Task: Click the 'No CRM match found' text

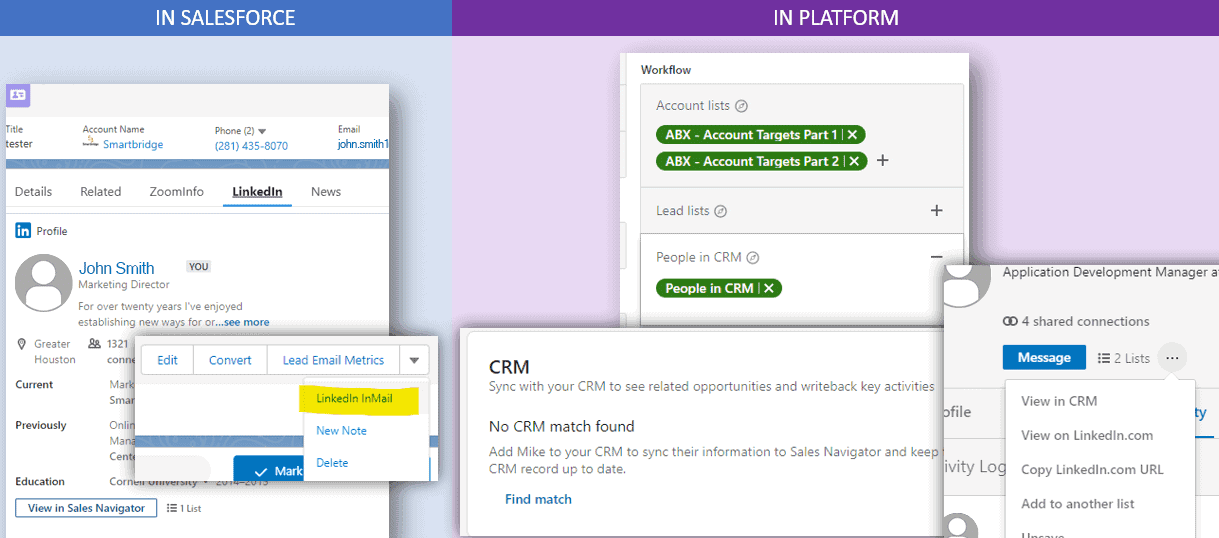Action: [x=562, y=426]
